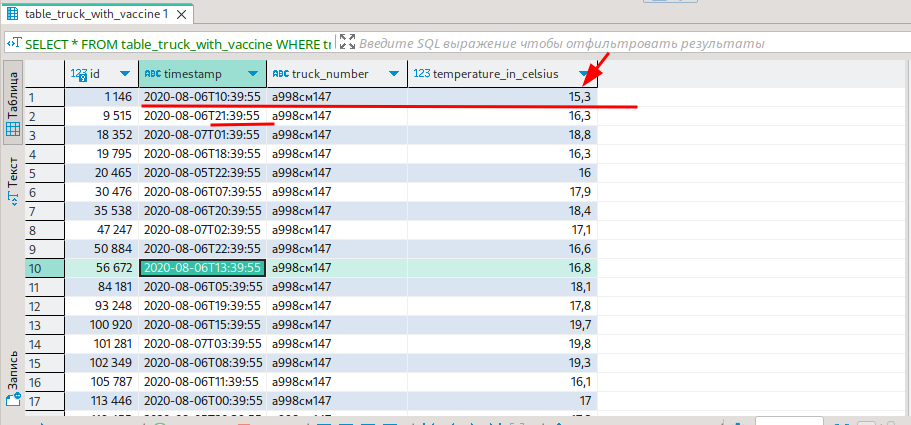Click the SELECT query text above the grid
Viewport: 911px width, 425px height.
[178, 44]
